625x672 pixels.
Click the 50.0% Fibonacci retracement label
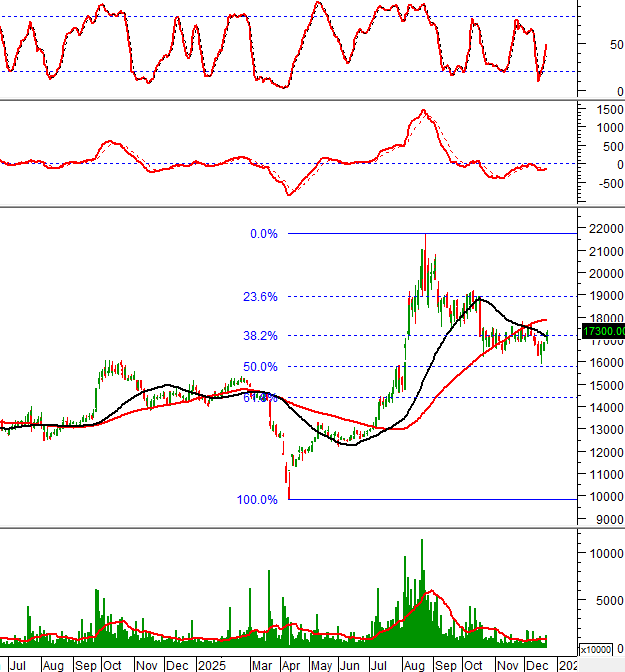(x=259, y=367)
